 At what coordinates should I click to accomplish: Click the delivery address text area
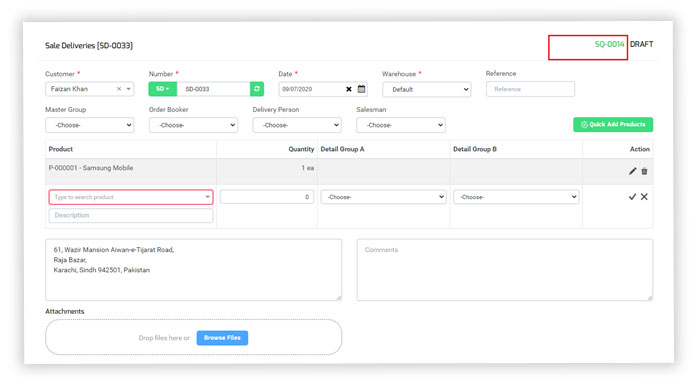[x=193, y=270]
